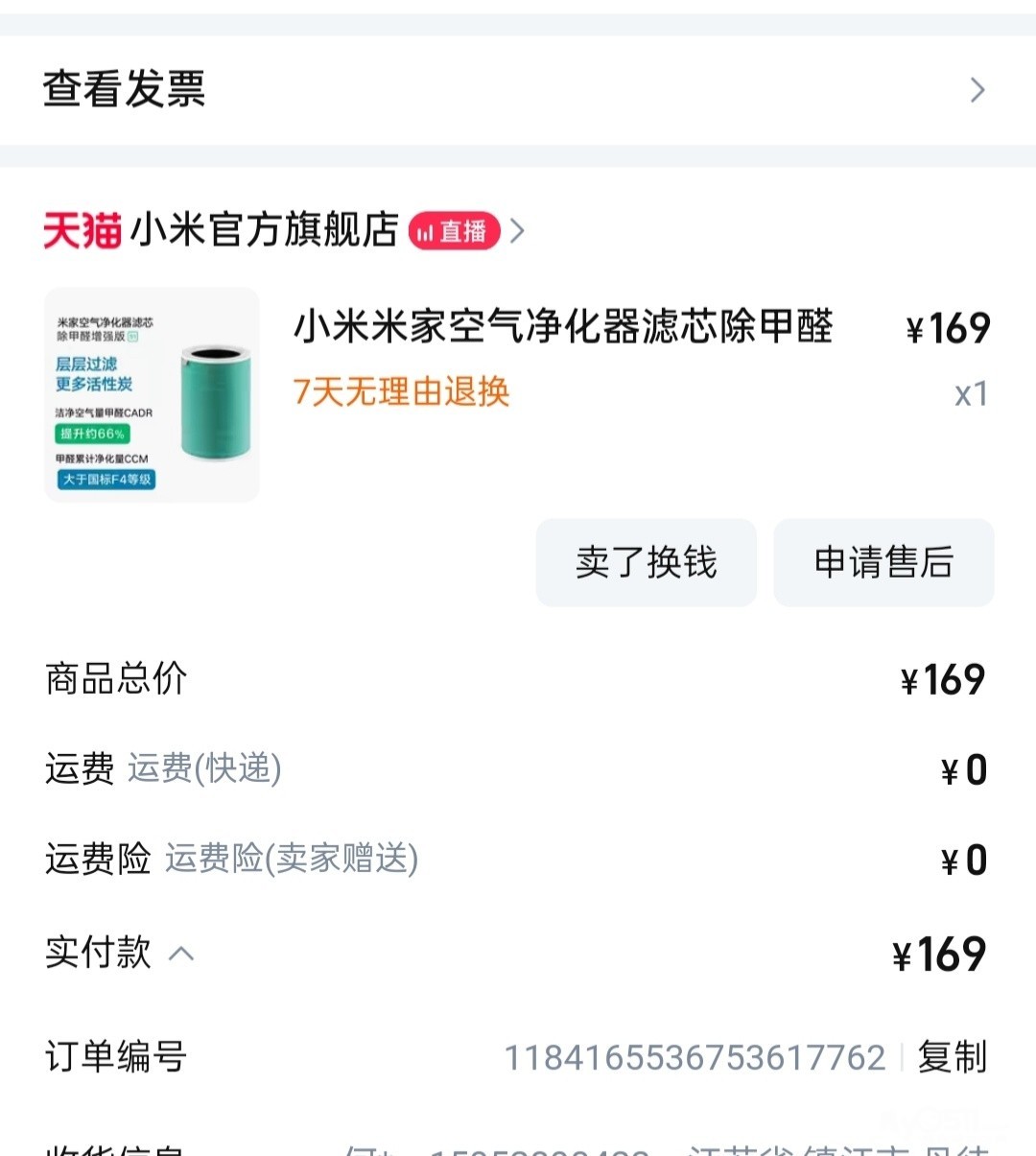
Task: Tap 复制 to copy the order number
Action: [x=952, y=1057]
